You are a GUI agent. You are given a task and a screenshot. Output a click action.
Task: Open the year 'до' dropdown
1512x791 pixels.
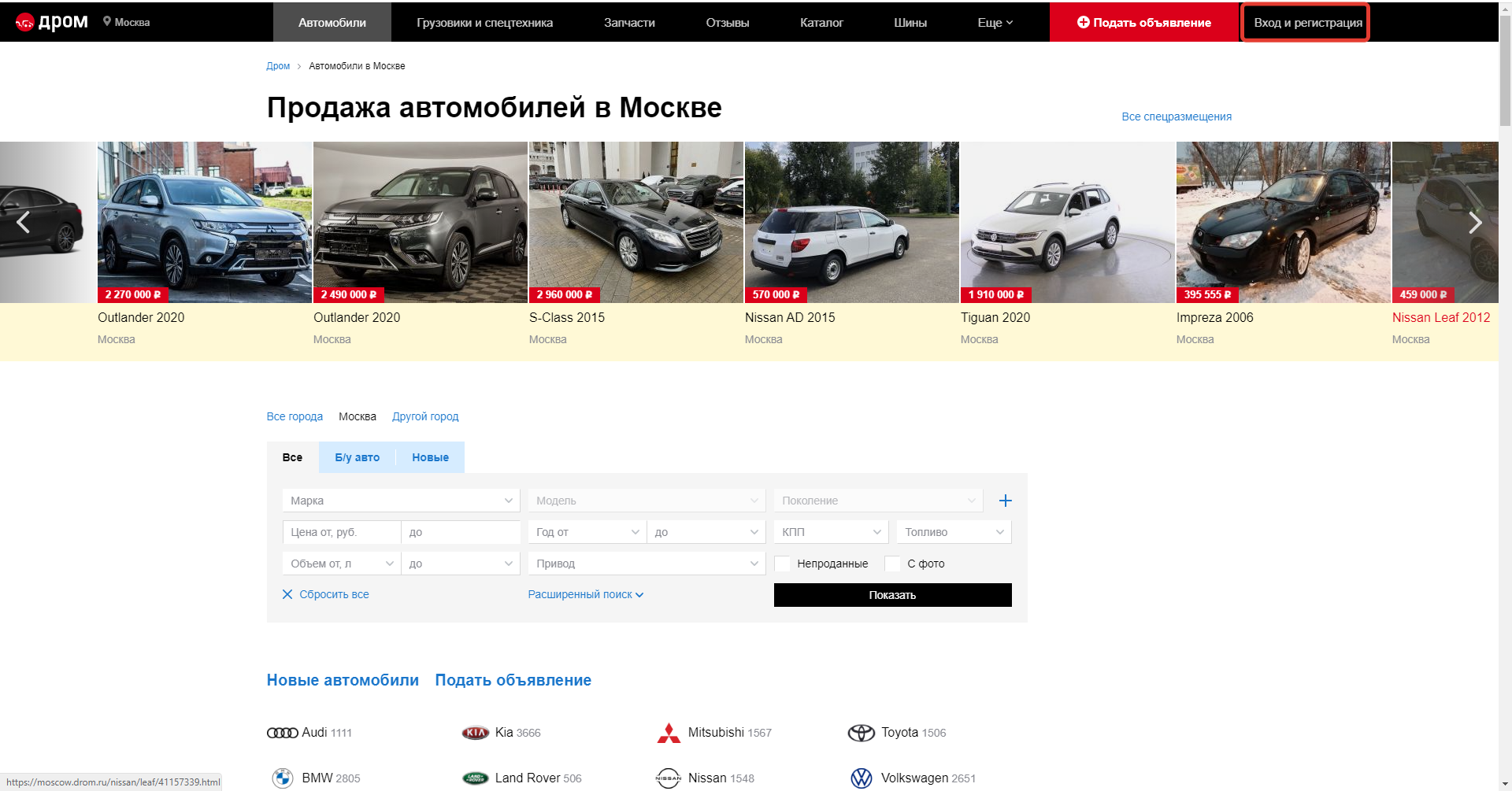pyautogui.click(x=706, y=532)
